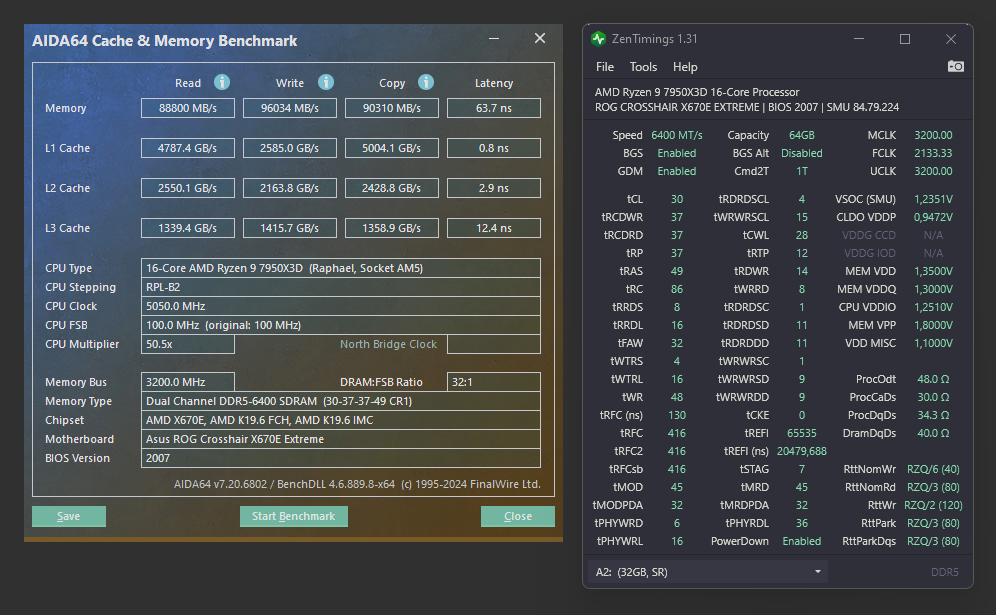Image resolution: width=996 pixels, height=615 pixels.
Task: Click the tREFI value 65535
Action: click(x=802, y=433)
